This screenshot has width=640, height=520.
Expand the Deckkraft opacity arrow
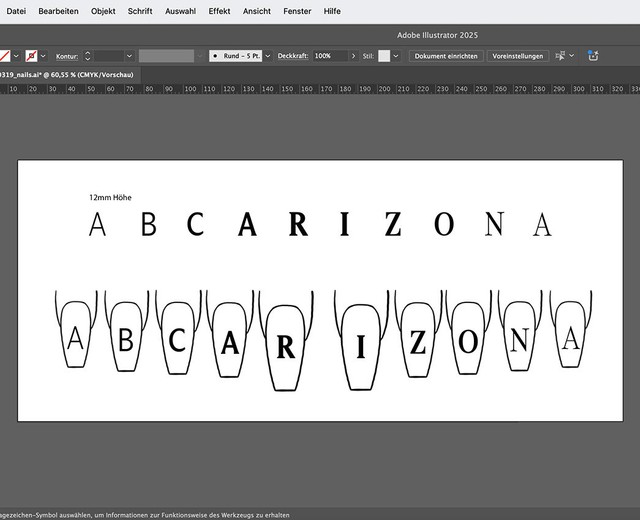(352, 56)
